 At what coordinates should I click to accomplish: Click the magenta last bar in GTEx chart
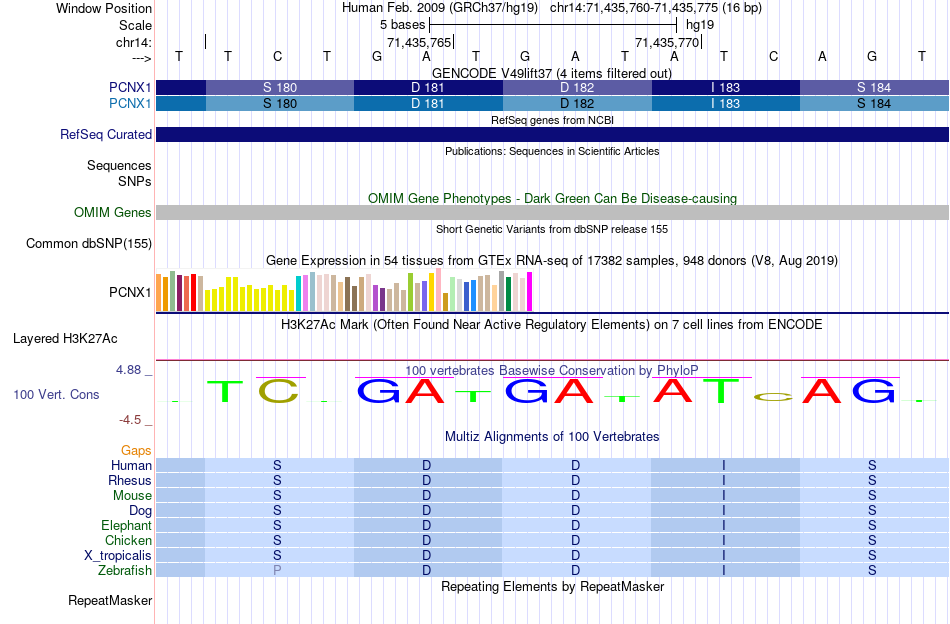pyautogui.click(x=530, y=291)
